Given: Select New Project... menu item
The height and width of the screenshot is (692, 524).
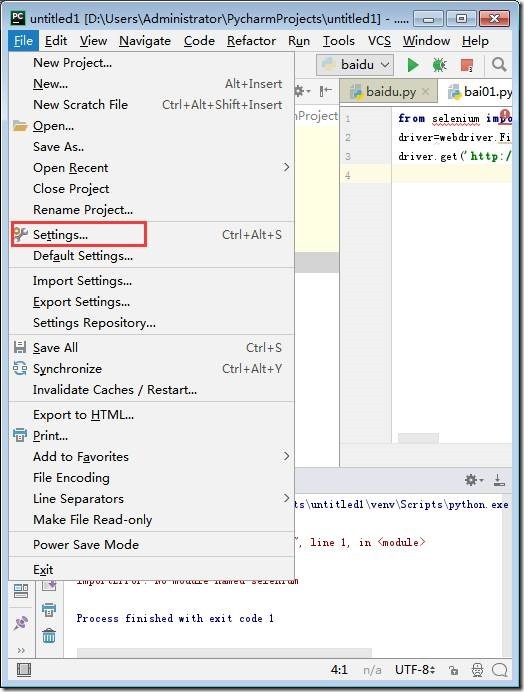Looking at the screenshot, I should tap(151, 63).
